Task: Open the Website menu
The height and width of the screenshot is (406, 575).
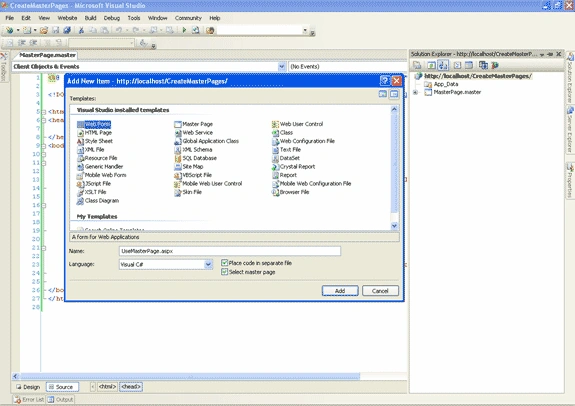Action: [x=67, y=18]
